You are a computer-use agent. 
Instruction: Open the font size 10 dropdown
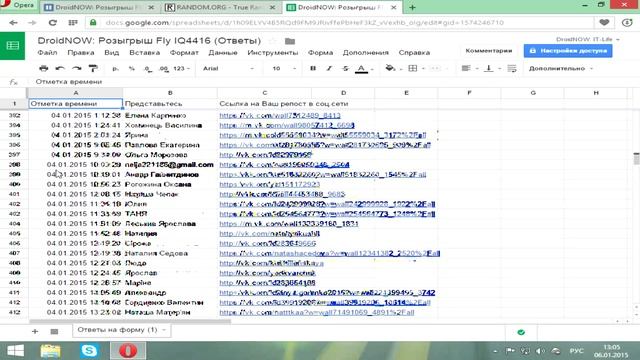(x=284, y=69)
